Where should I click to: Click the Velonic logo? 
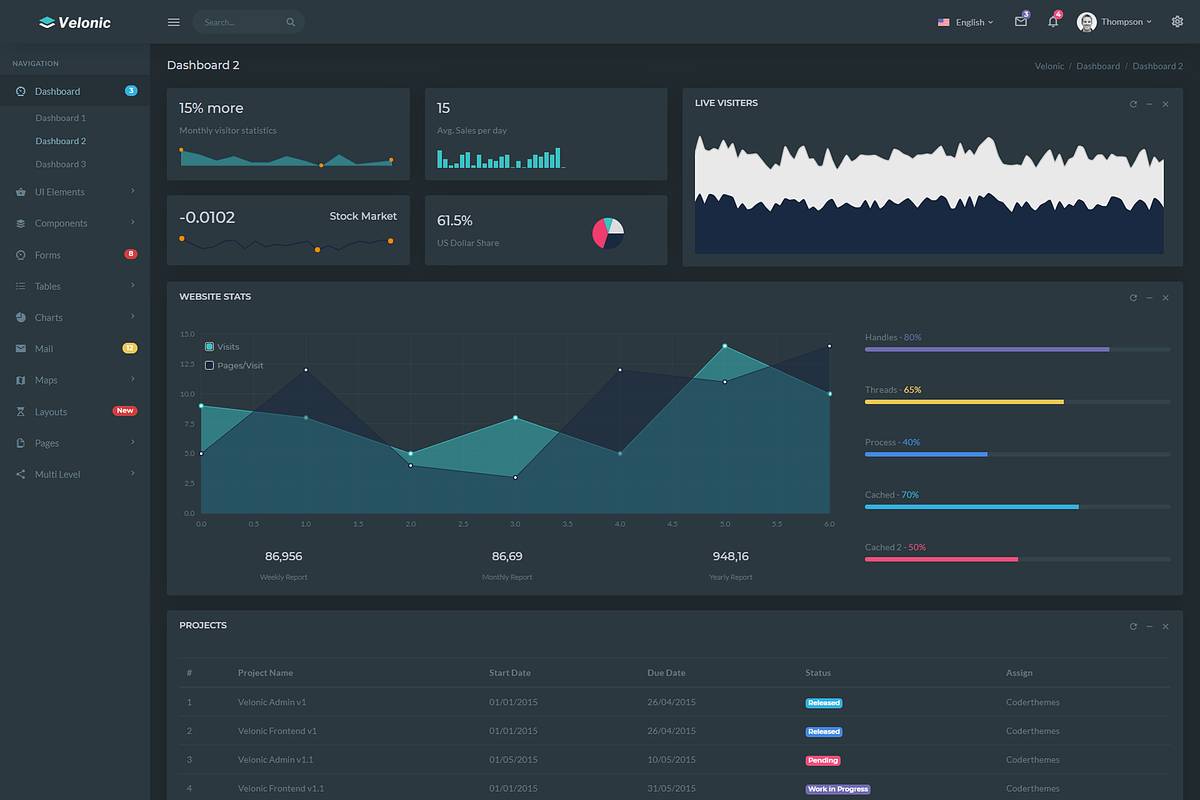pos(75,22)
